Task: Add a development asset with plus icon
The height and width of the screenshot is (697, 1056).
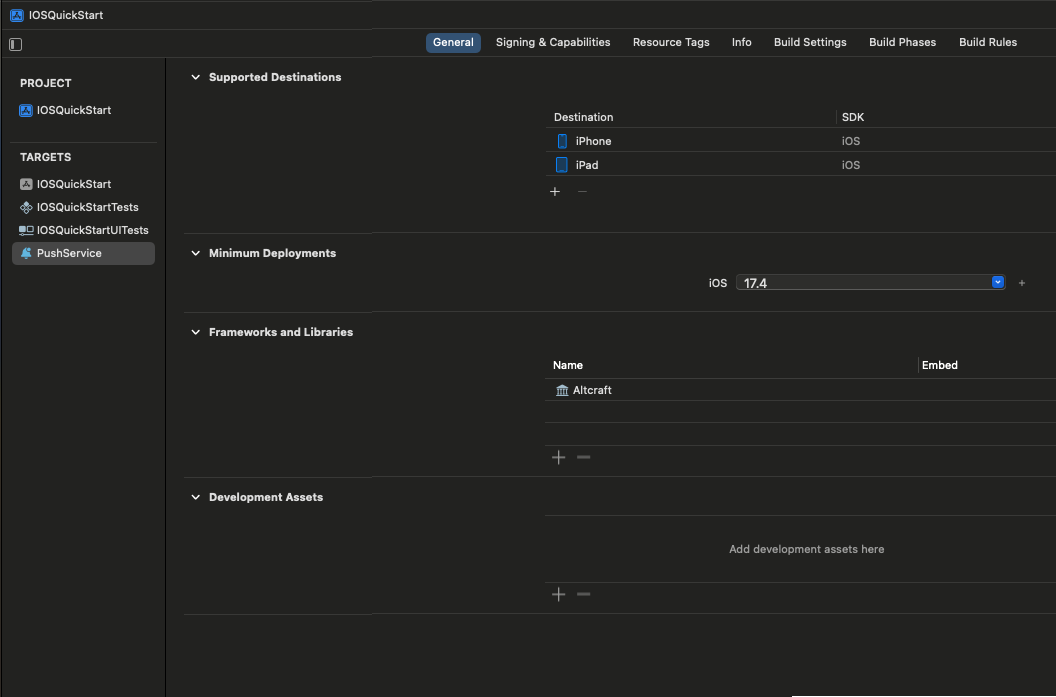Action: coord(558,594)
